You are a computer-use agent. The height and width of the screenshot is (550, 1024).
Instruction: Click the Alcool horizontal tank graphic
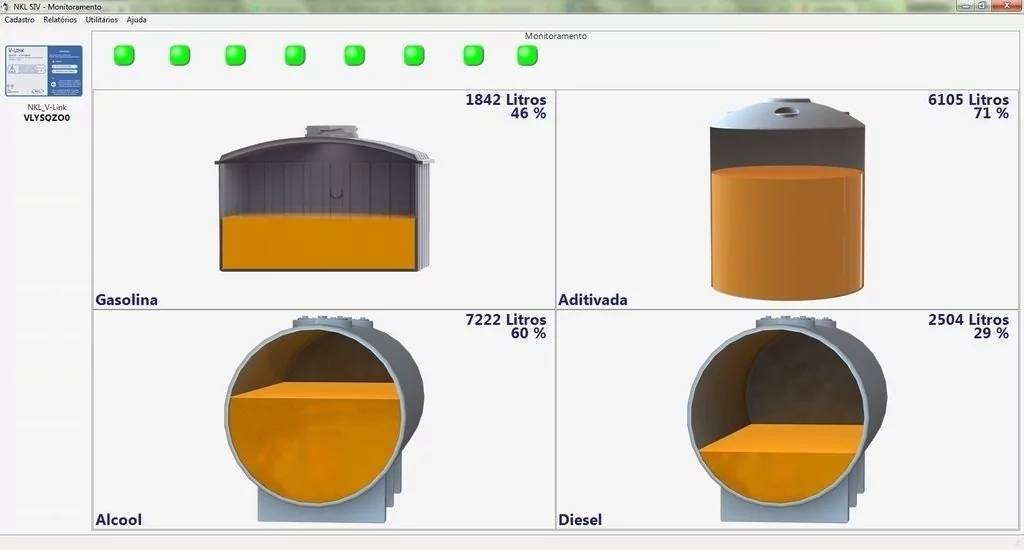pyautogui.click(x=325, y=420)
